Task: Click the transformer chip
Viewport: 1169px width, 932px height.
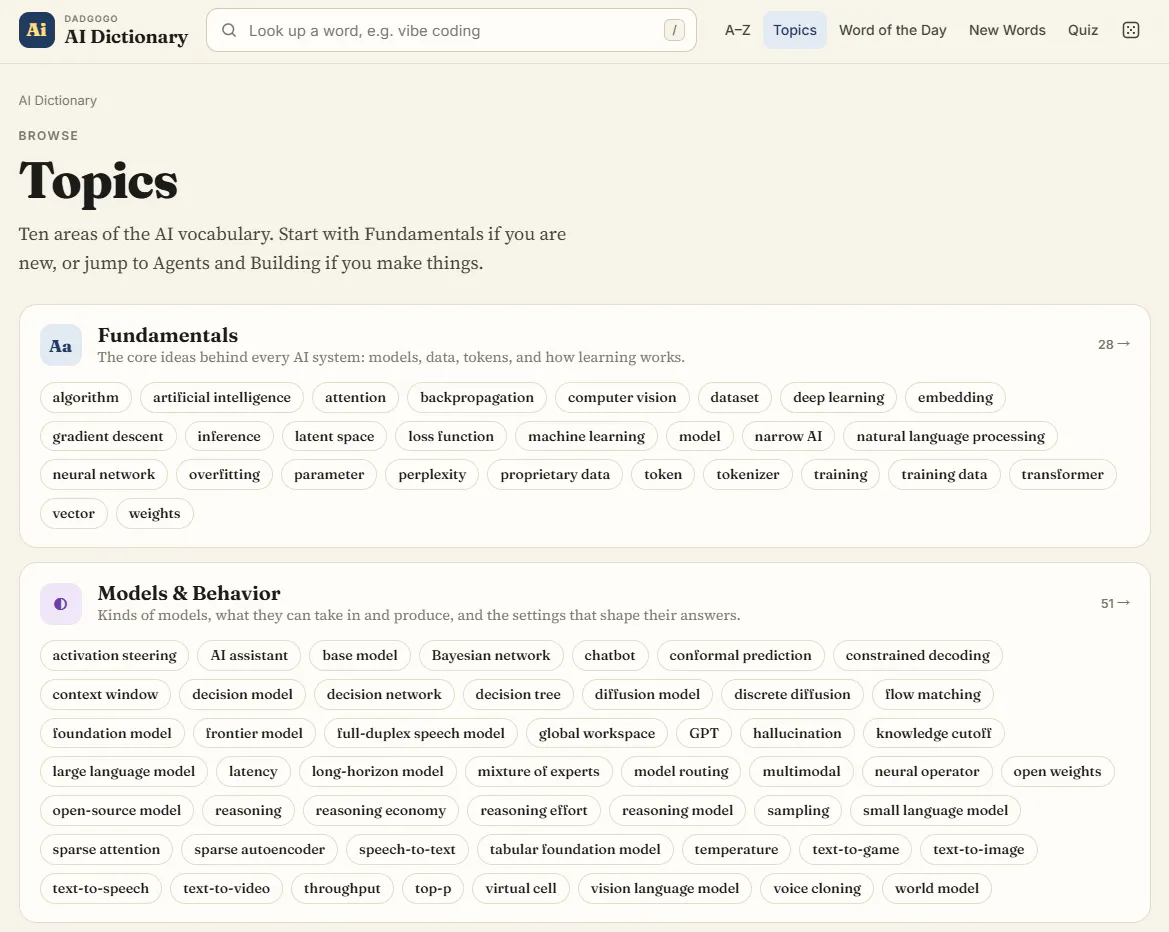Action: click(x=1062, y=474)
